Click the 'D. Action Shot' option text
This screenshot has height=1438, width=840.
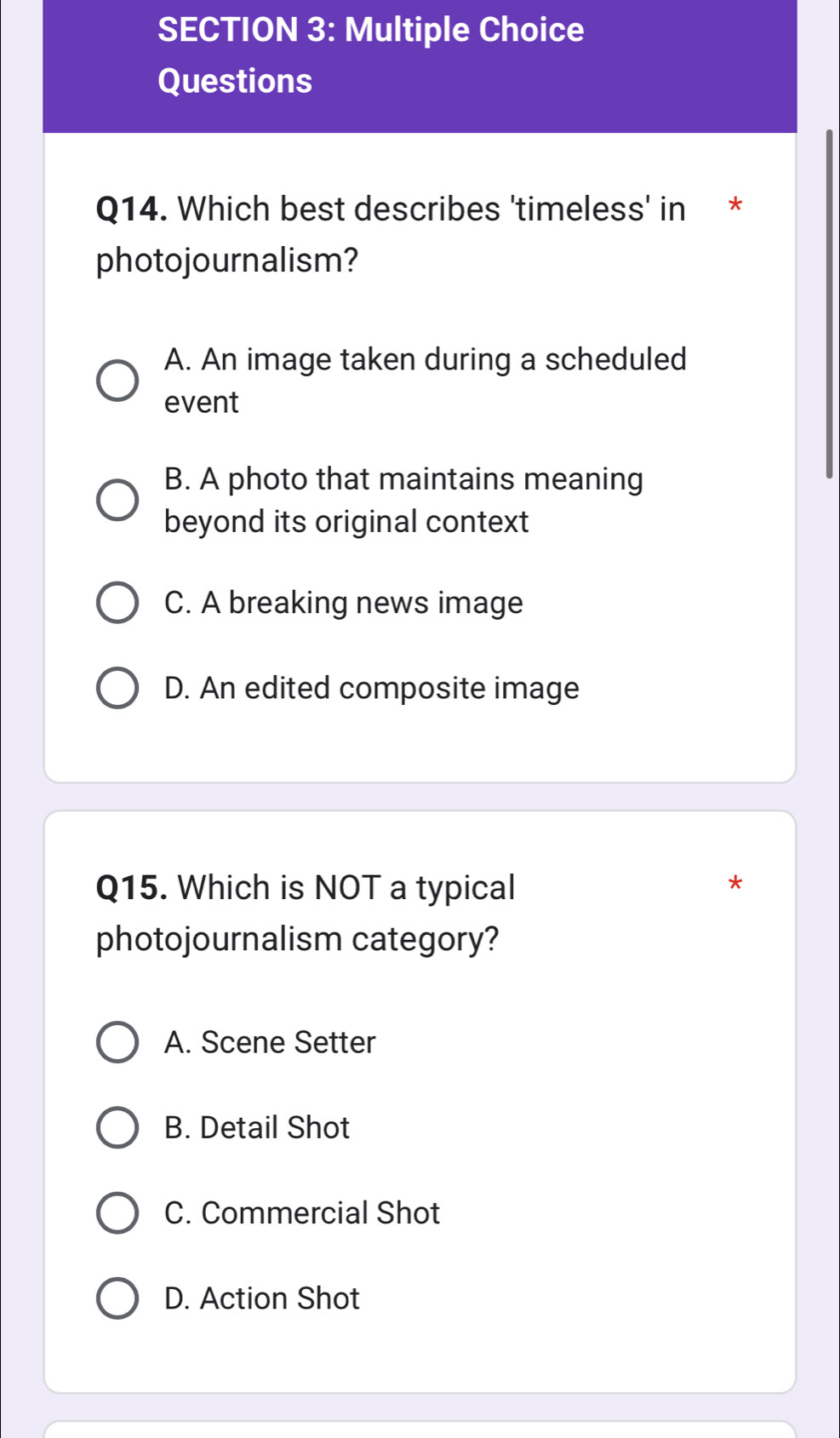coord(262,1298)
